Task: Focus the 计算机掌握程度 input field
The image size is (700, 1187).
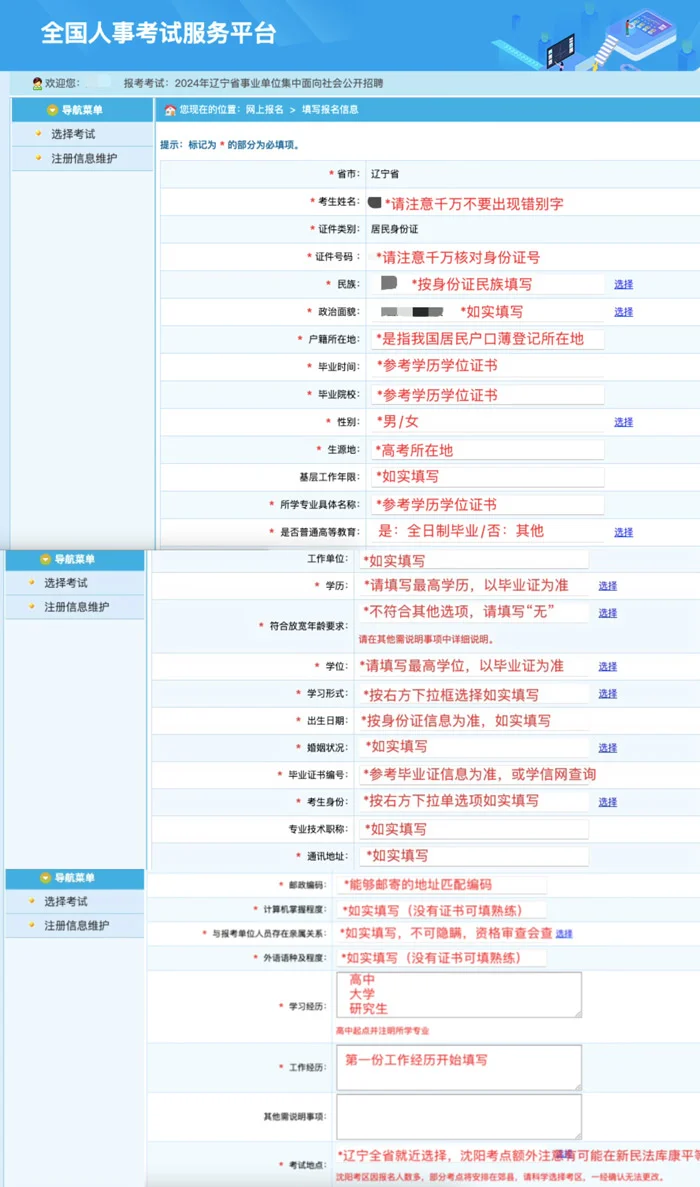Action: coord(441,910)
